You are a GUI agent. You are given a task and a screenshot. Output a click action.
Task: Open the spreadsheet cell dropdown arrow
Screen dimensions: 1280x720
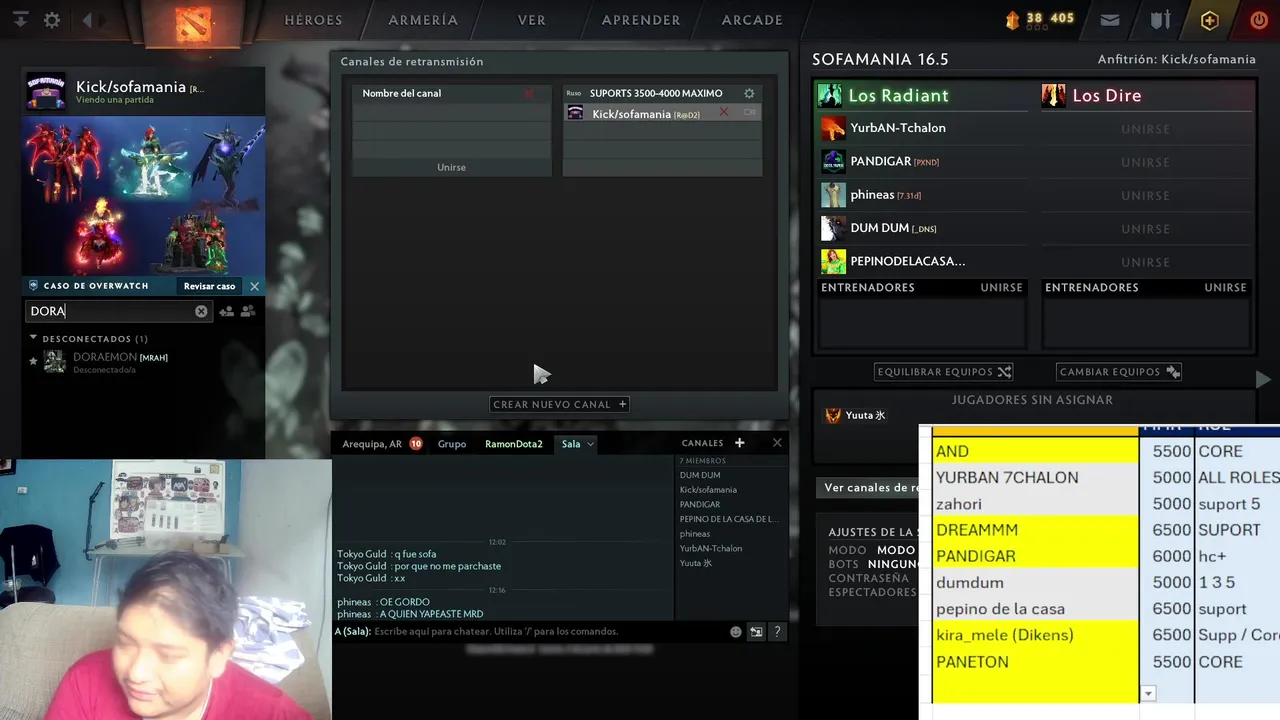1148,693
